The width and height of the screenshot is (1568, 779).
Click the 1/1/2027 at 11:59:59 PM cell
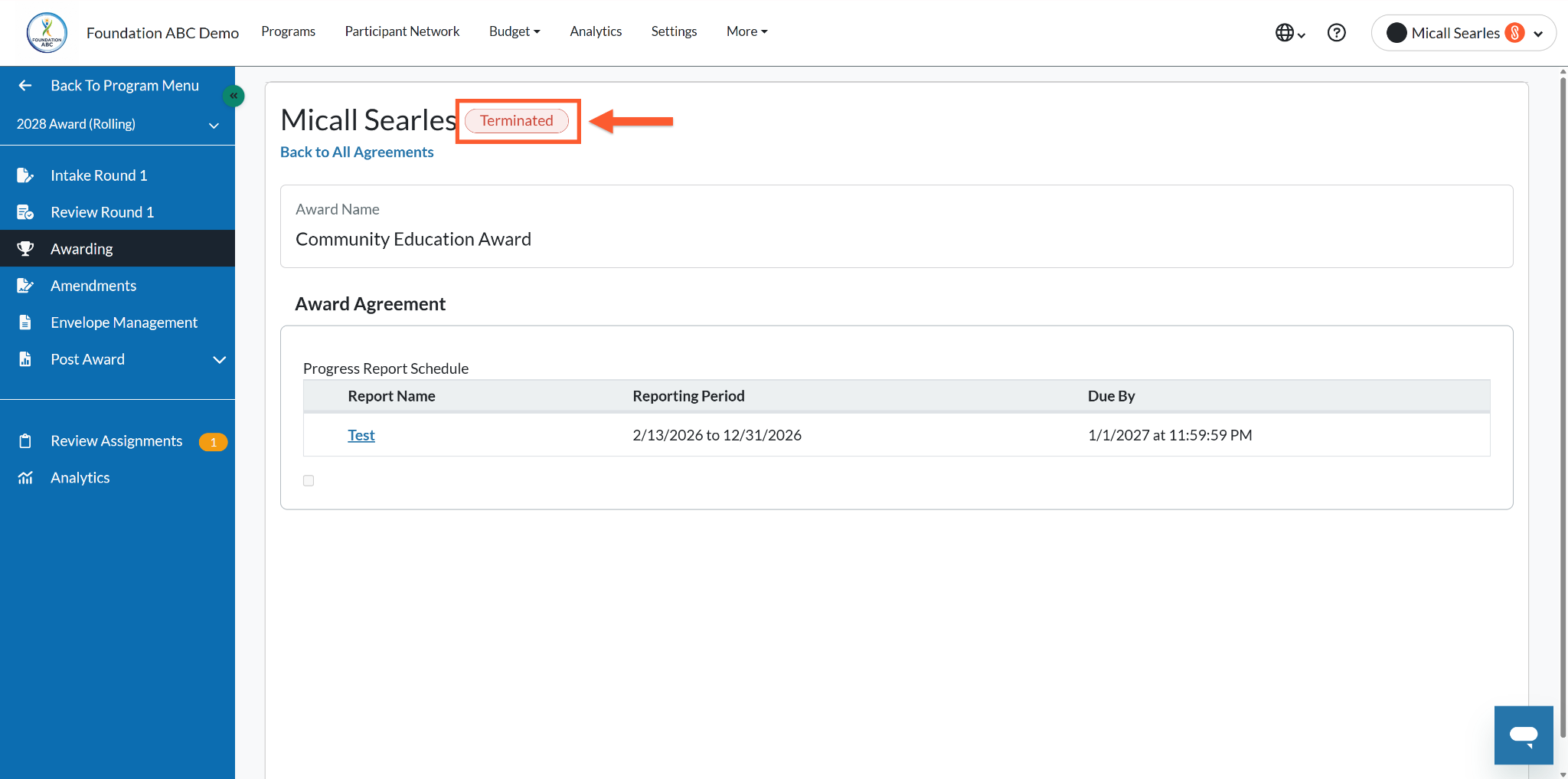[1170, 435]
